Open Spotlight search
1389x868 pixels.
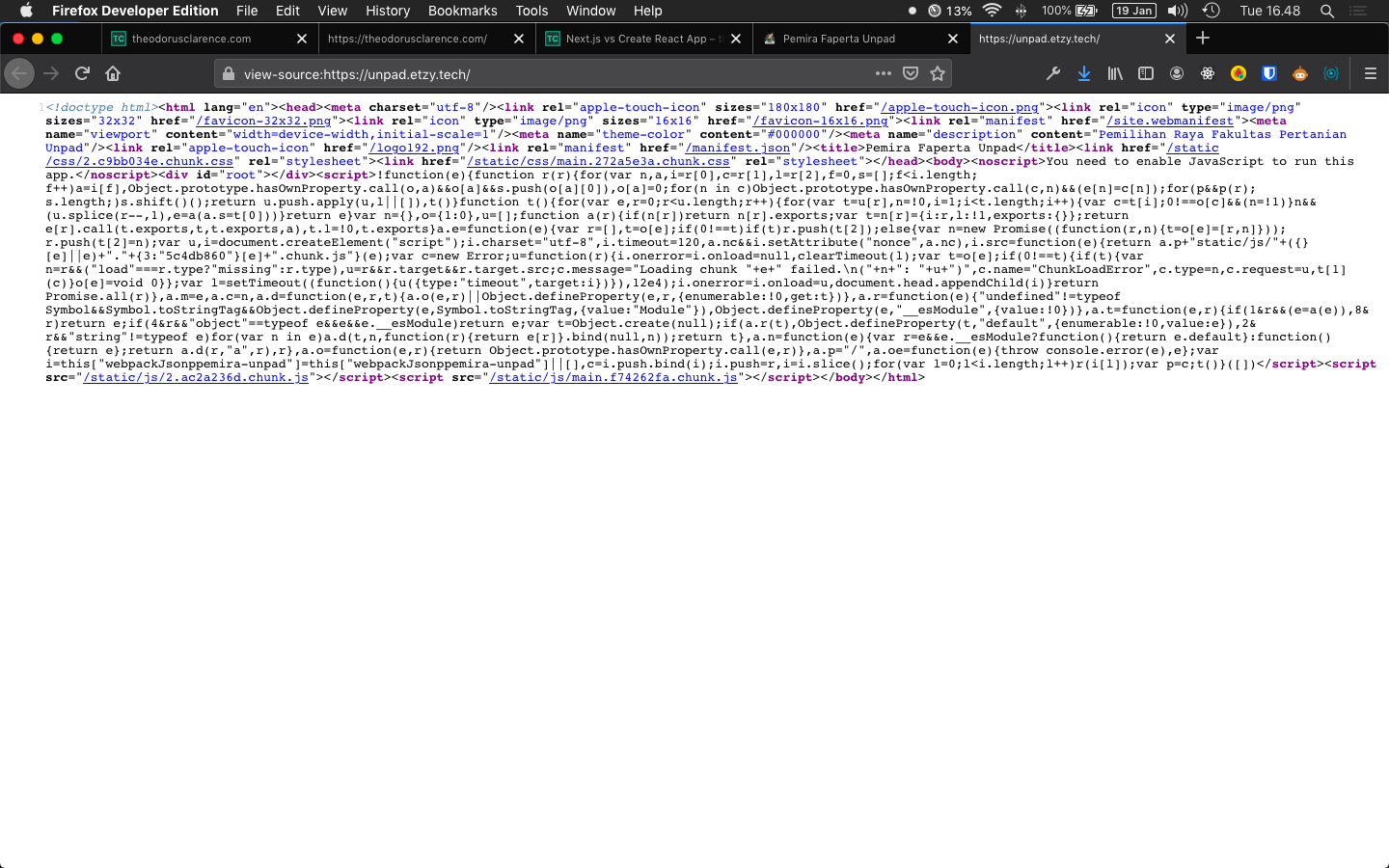coord(1327,11)
